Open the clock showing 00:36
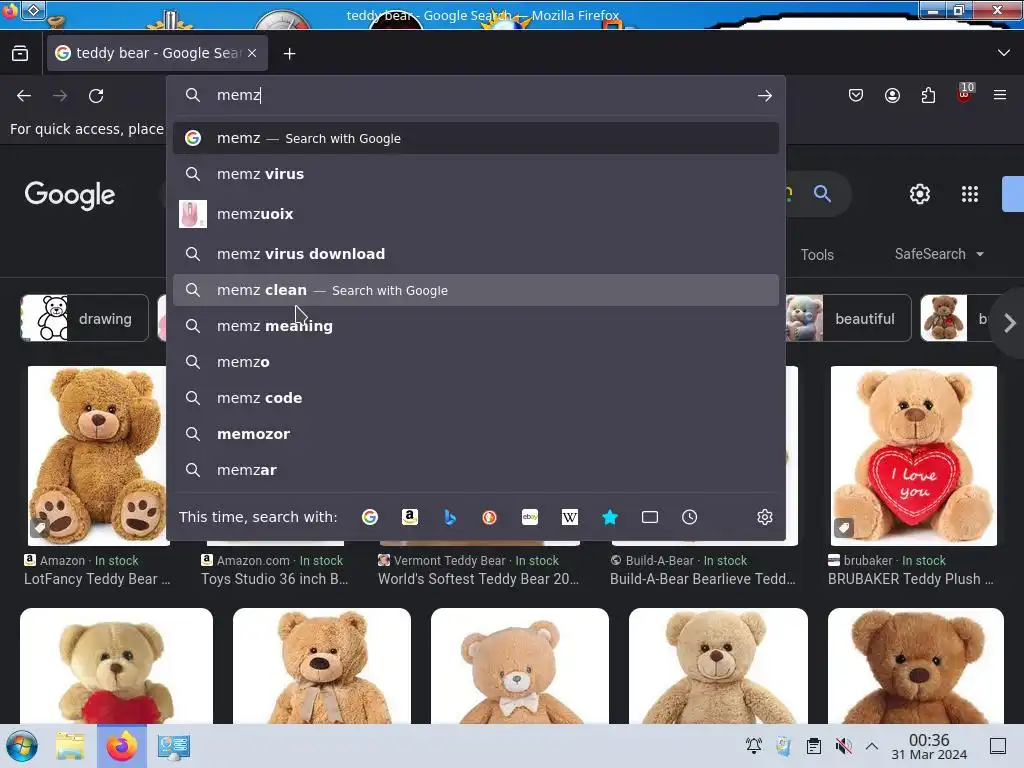1024x768 pixels. 929,747
